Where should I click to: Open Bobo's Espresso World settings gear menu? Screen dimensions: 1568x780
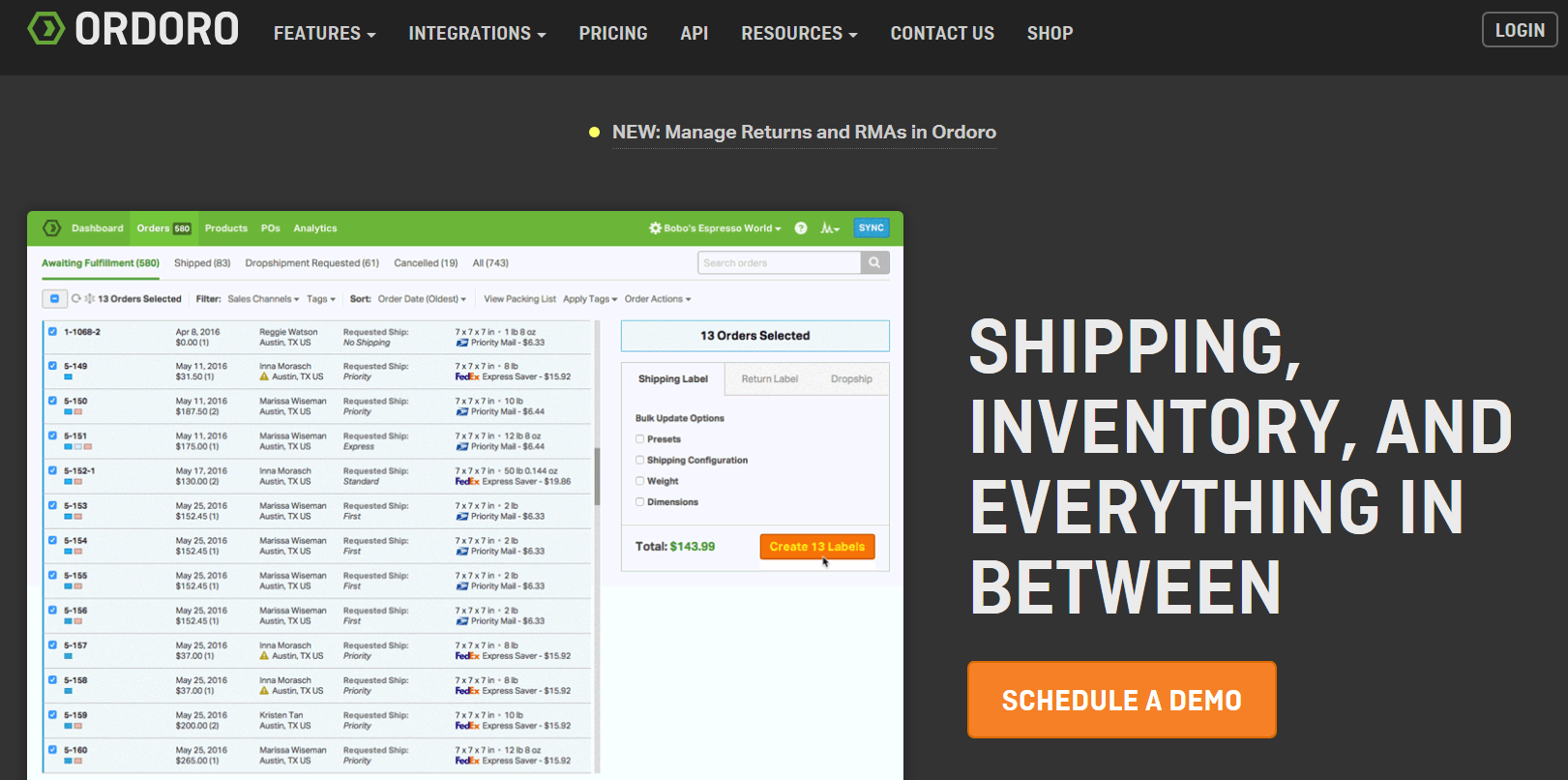[x=715, y=228]
